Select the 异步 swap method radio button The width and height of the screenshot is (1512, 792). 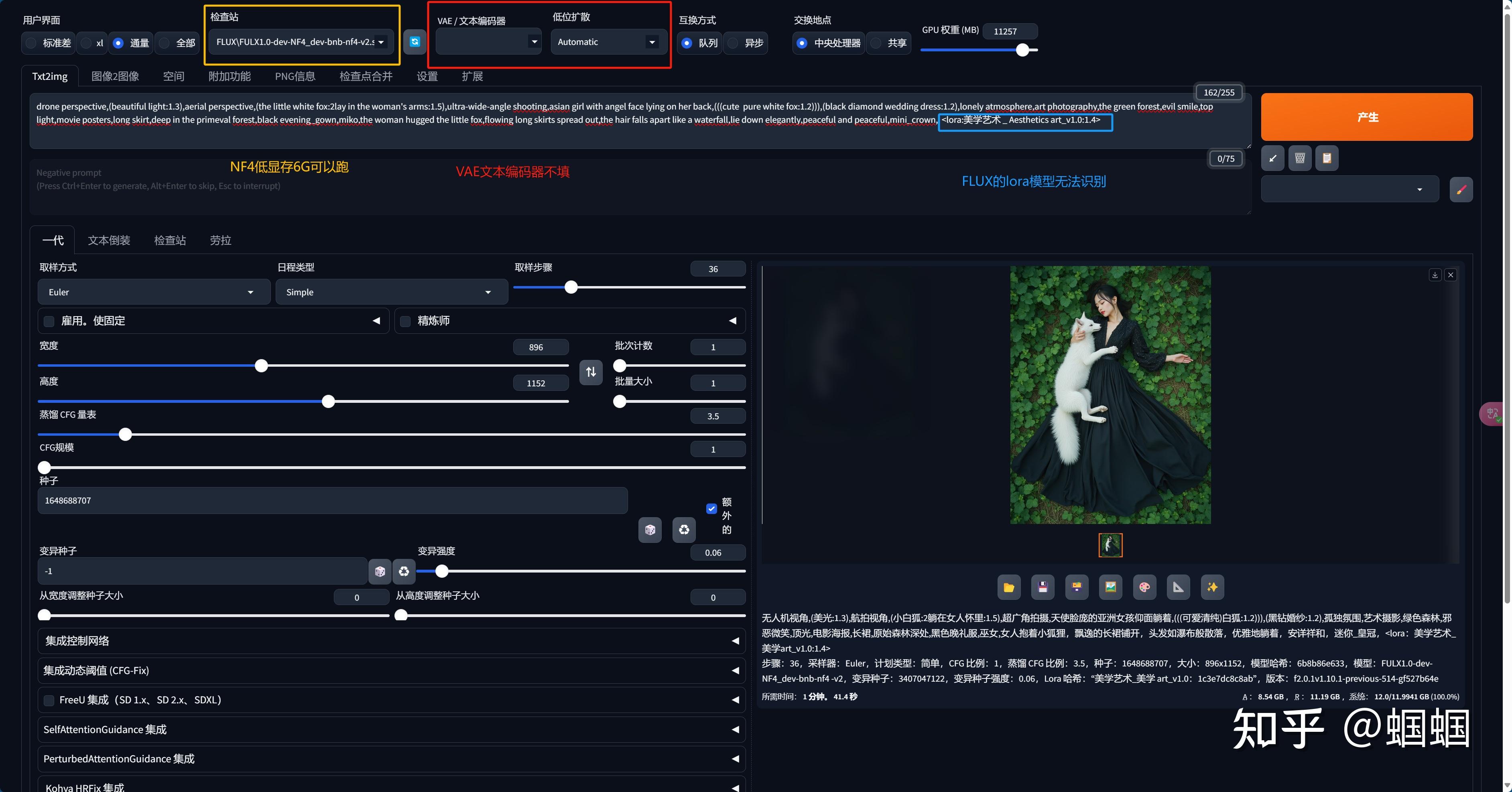point(732,43)
